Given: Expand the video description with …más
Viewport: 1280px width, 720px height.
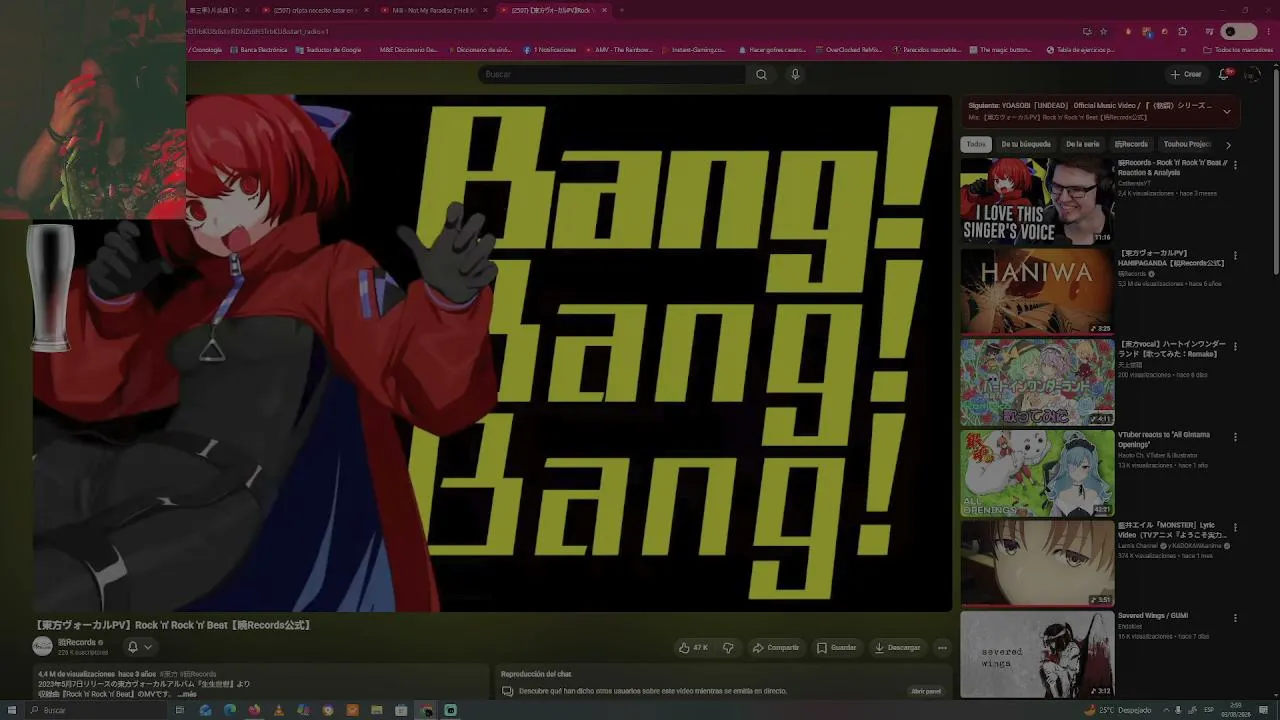Looking at the screenshot, I should [187, 694].
